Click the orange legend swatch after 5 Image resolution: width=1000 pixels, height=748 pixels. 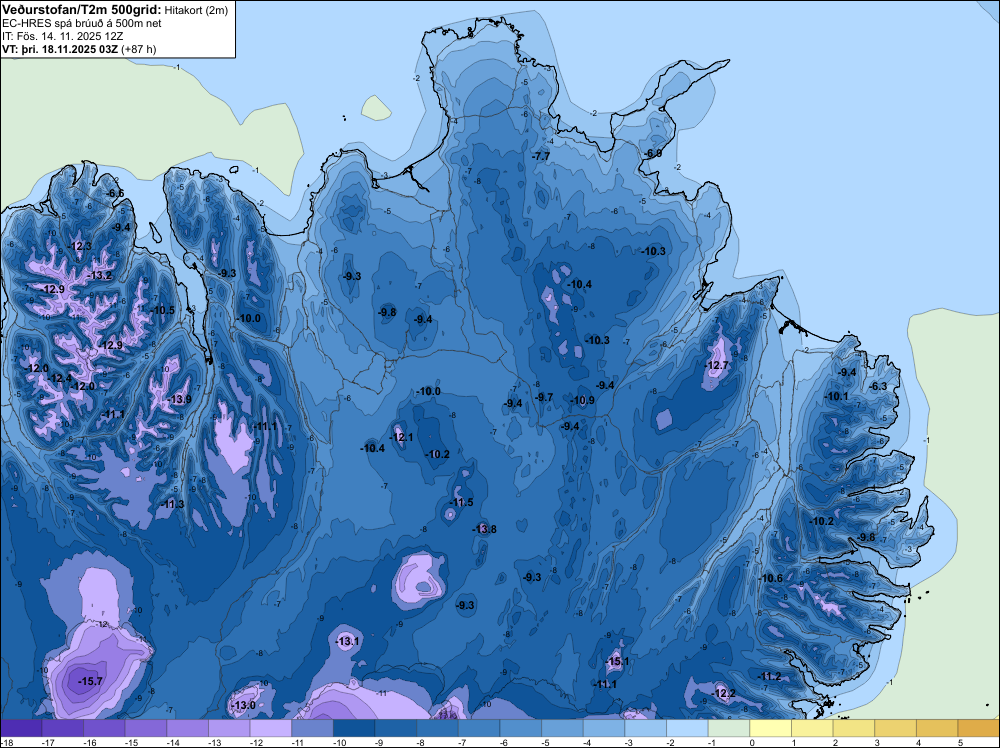978,728
